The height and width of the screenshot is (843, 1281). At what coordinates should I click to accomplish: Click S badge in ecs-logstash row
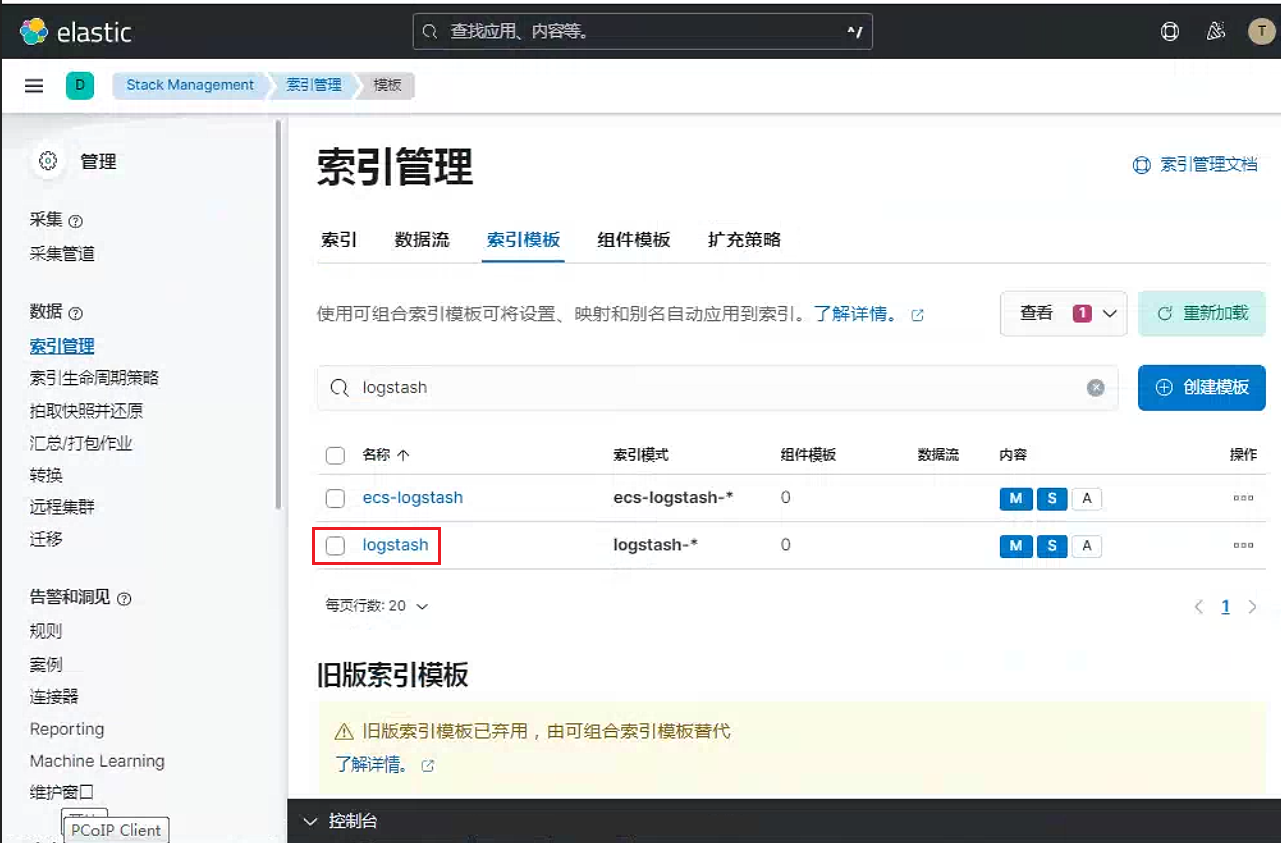click(x=1052, y=498)
